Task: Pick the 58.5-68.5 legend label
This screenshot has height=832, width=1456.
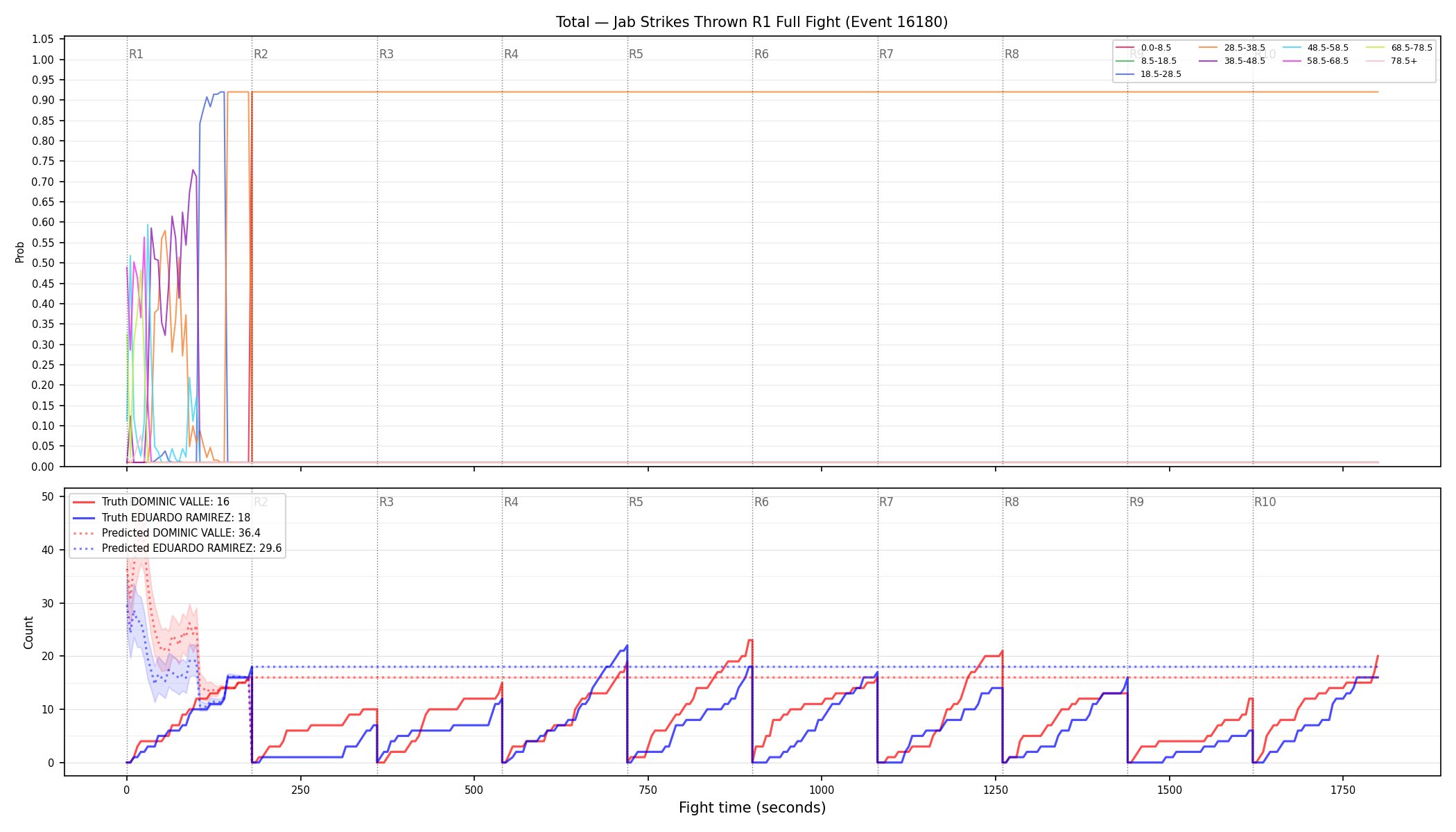Action: pyautogui.click(x=1328, y=61)
